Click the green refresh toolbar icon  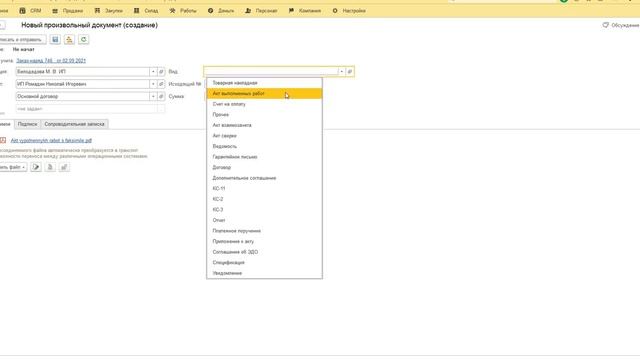[x=83, y=40]
